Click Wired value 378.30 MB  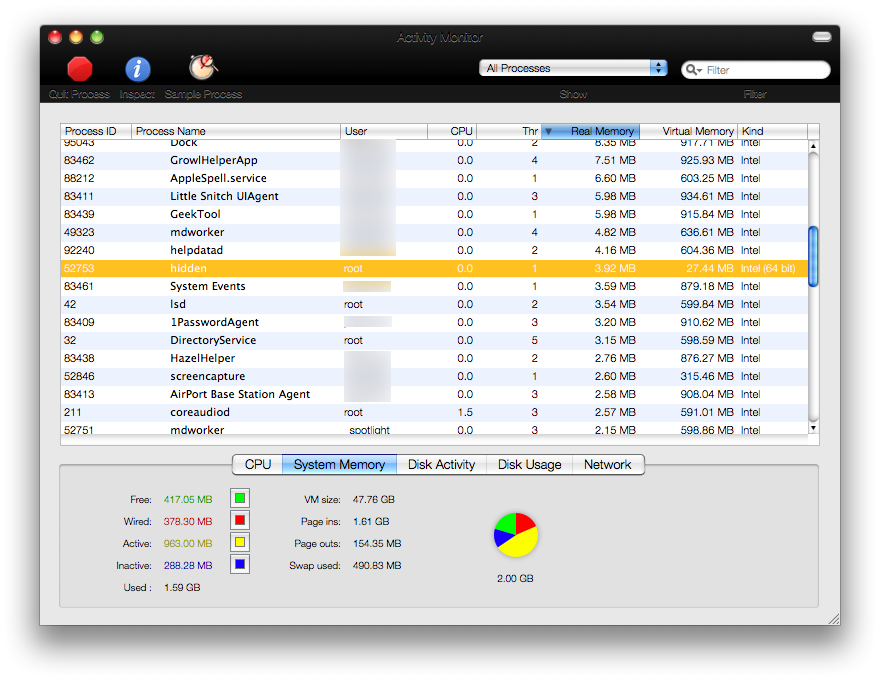point(188,521)
